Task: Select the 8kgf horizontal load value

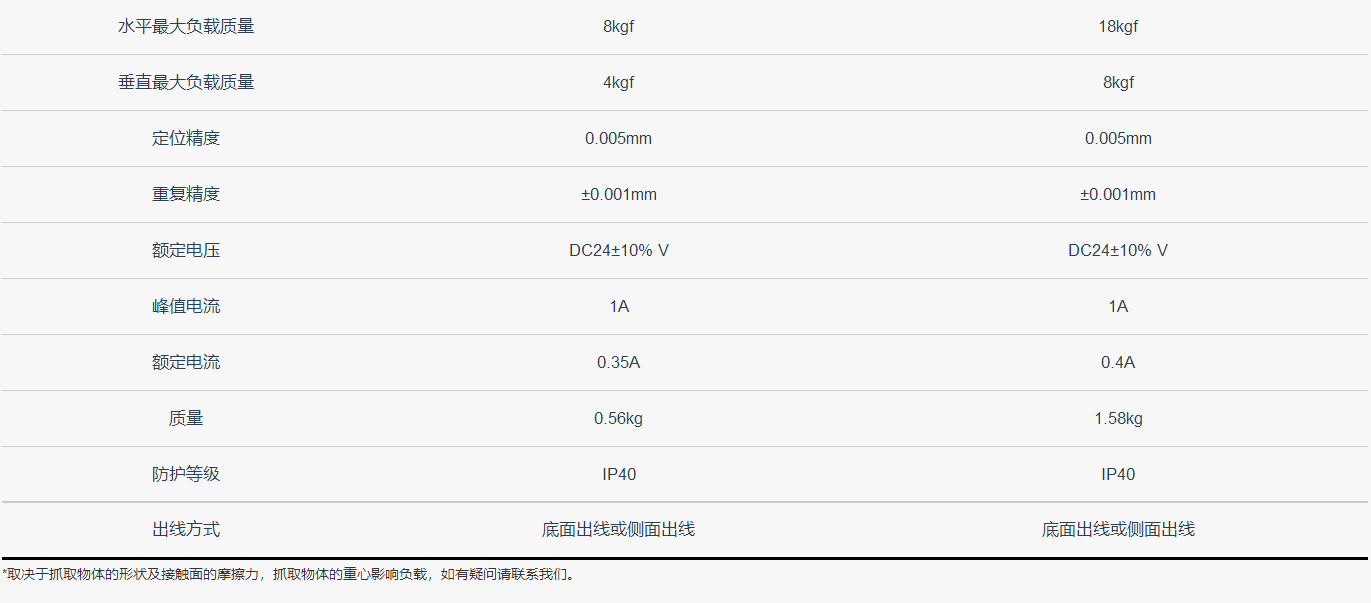Action: tap(618, 27)
